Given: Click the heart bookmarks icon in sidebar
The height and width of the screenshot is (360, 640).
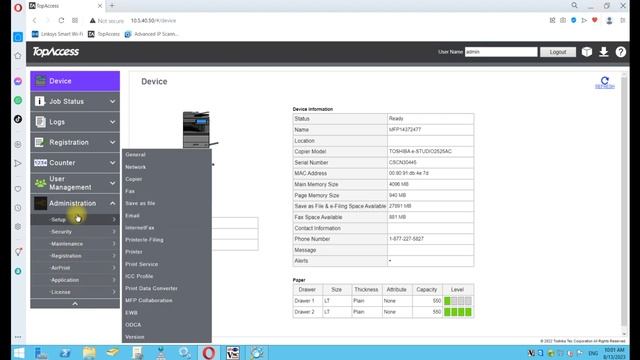Looking at the screenshot, I should pyautogui.click(x=18, y=189).
